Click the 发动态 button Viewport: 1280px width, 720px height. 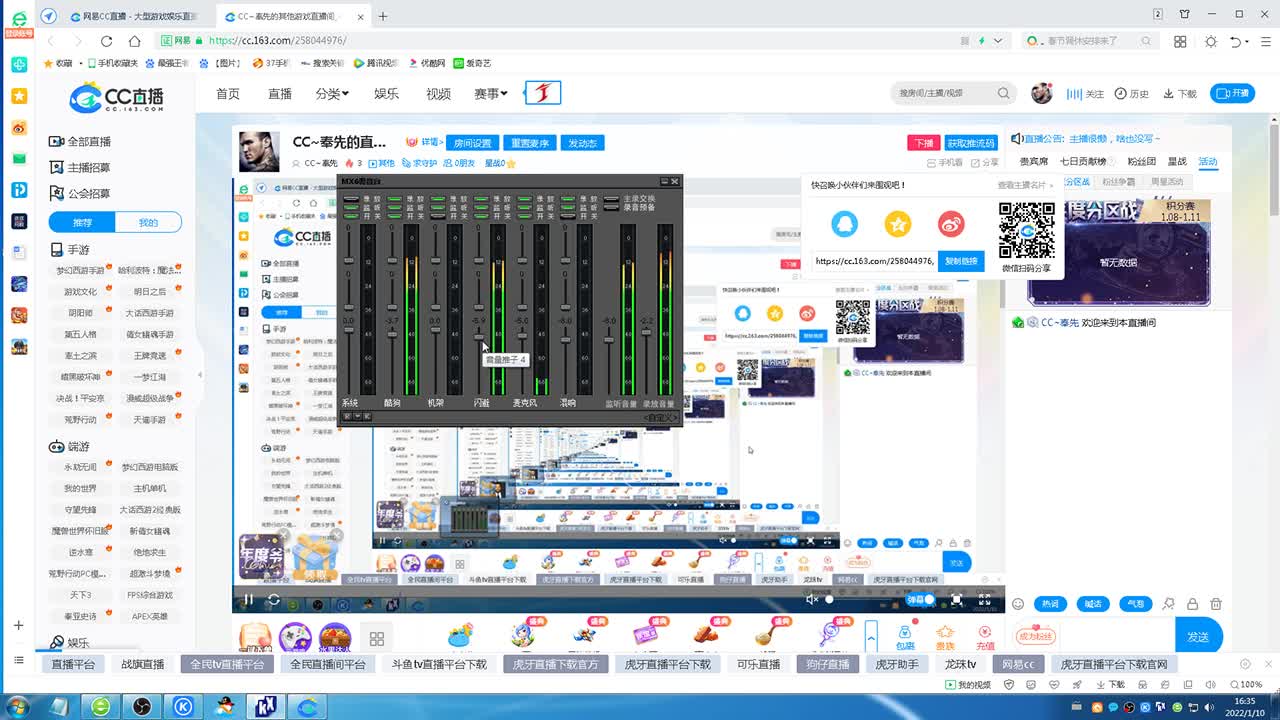click(582, 143)
